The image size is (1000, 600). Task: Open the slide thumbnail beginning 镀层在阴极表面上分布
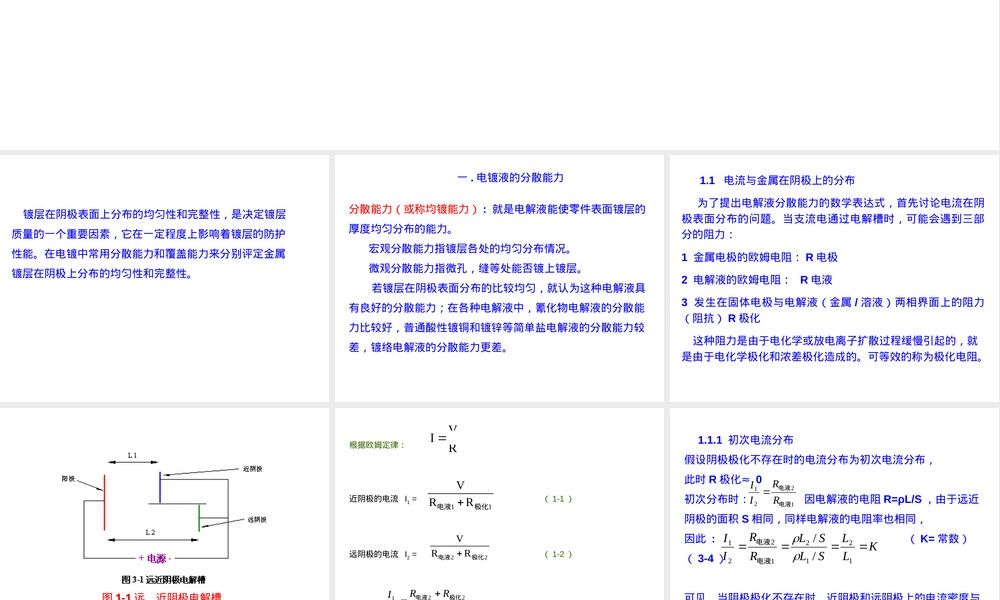pos(165,278)
